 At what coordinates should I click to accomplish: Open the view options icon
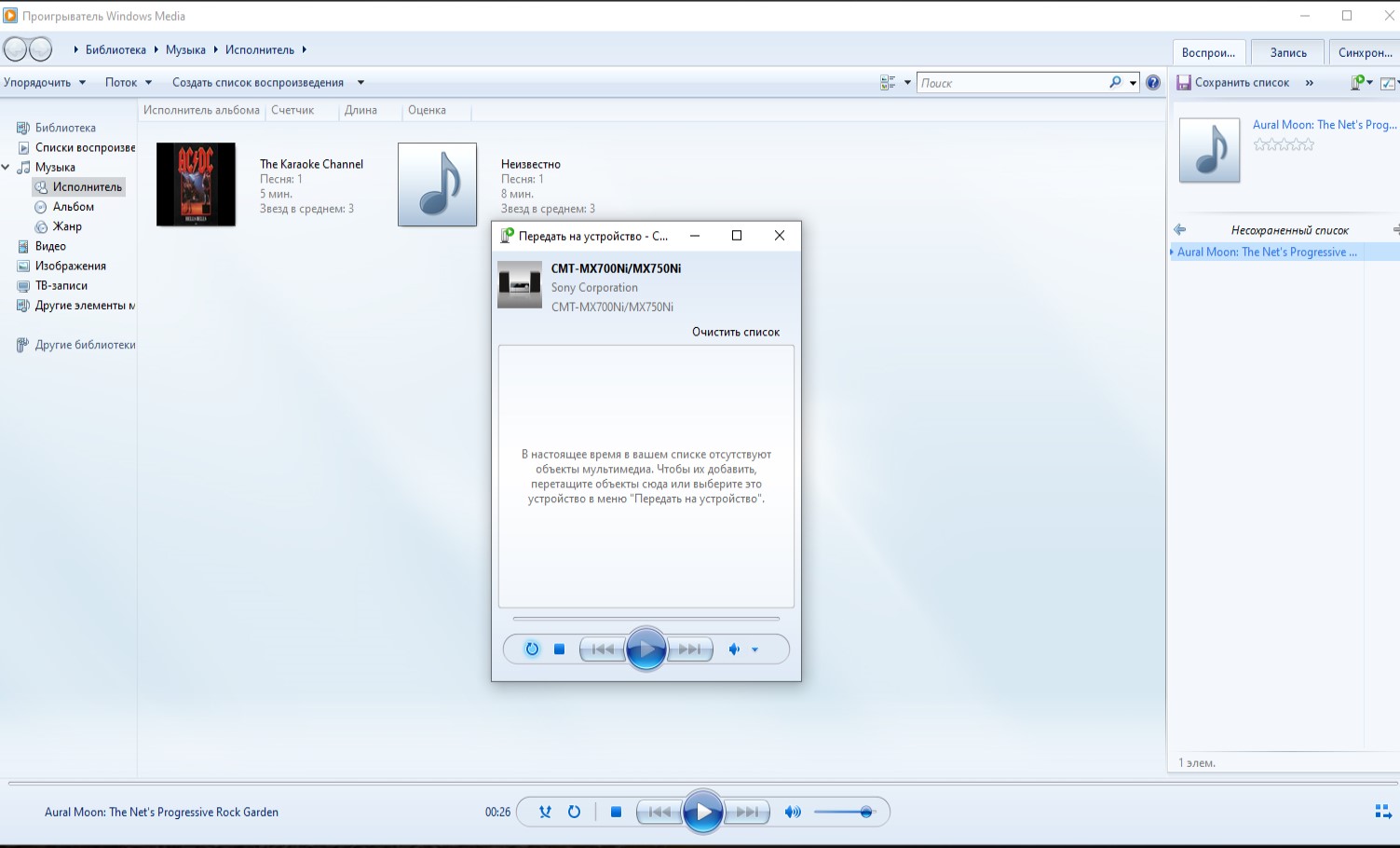coord(888,83)
